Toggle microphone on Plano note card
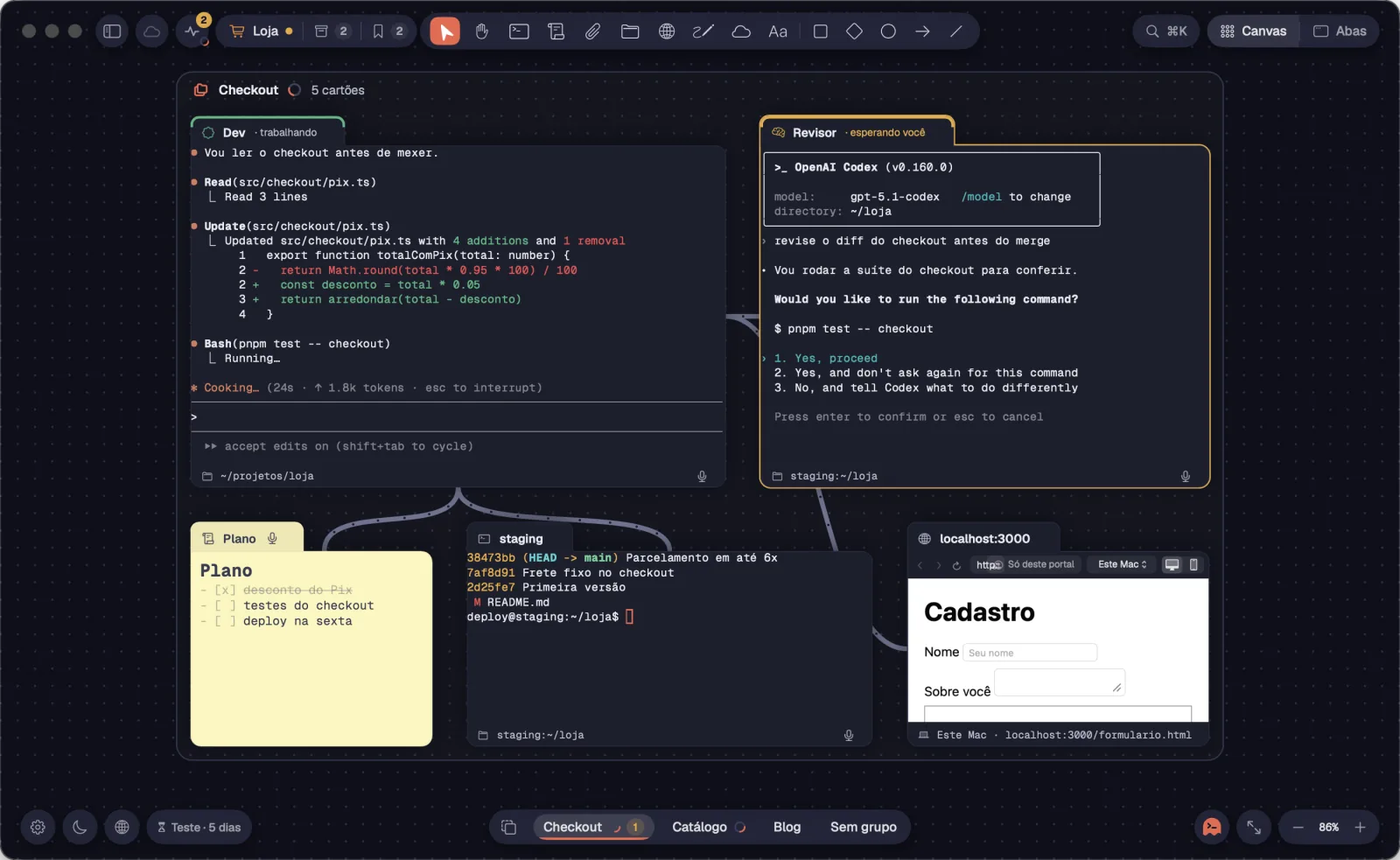This screenshot has width=1400, height=860. [272, 538]
